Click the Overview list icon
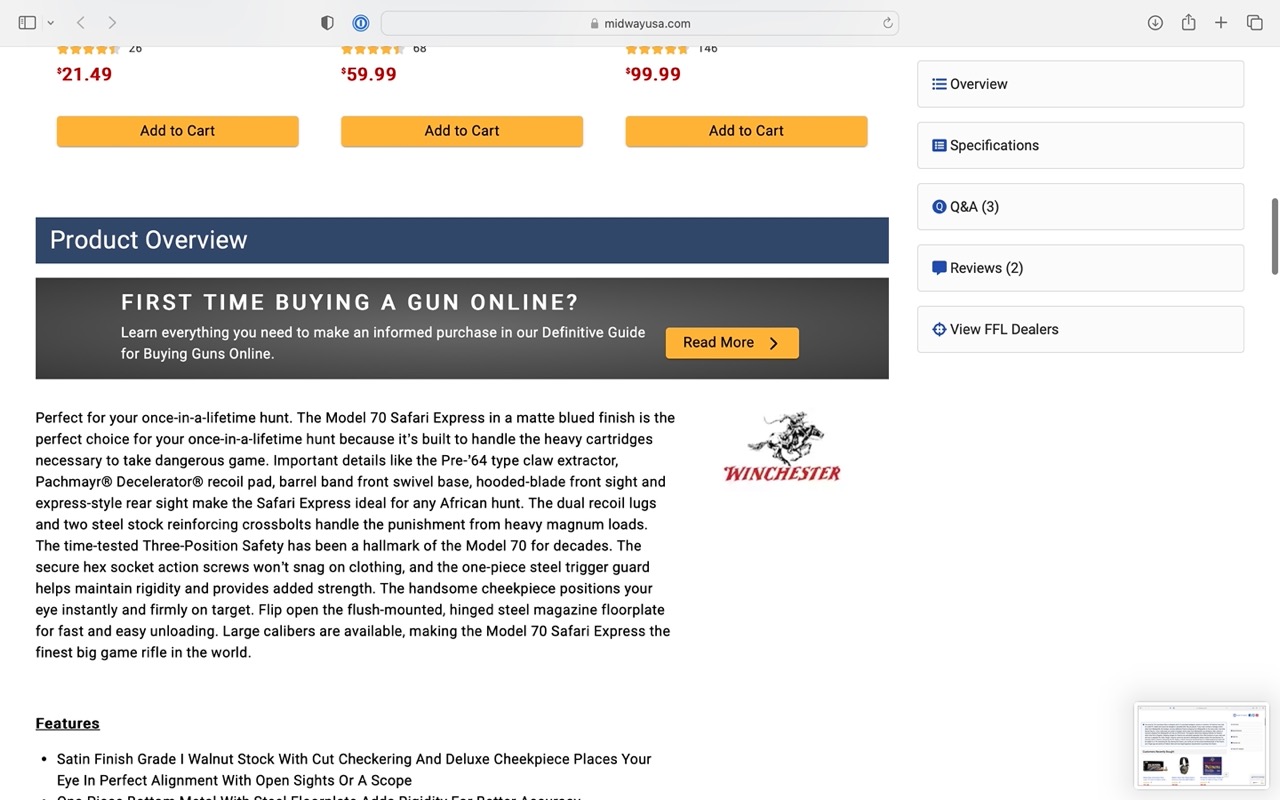Viewport: 1280px width, 800px height. tap(939, 84)
